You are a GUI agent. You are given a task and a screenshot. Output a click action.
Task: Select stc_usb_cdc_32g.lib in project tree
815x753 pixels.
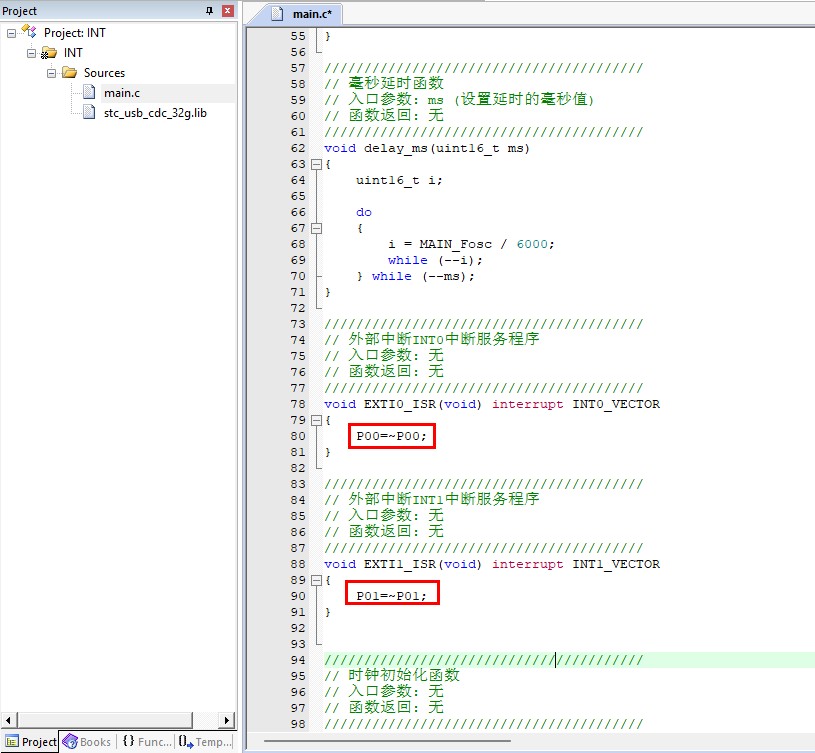point(155,113)
